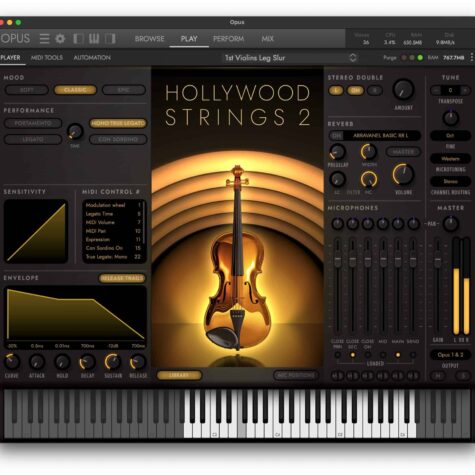Click the Reverb Predelay knob
This screenshot has width=475, height=475.
pyautogui.click(x=338, y=152)
